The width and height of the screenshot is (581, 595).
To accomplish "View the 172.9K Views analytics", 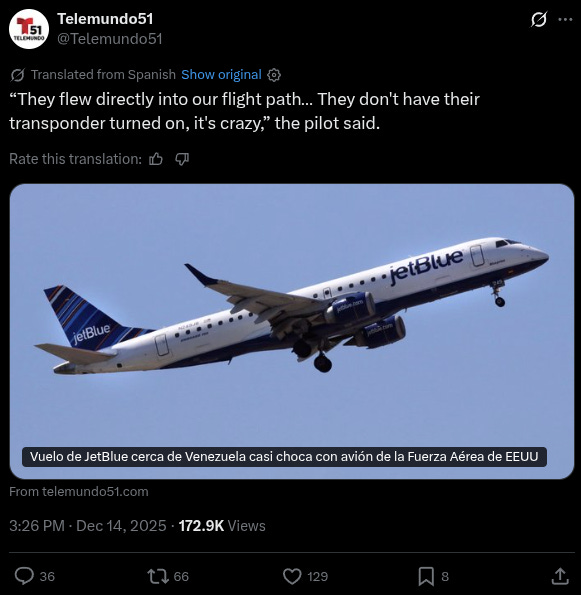I will pyautogui.click(x=222, y=526).
